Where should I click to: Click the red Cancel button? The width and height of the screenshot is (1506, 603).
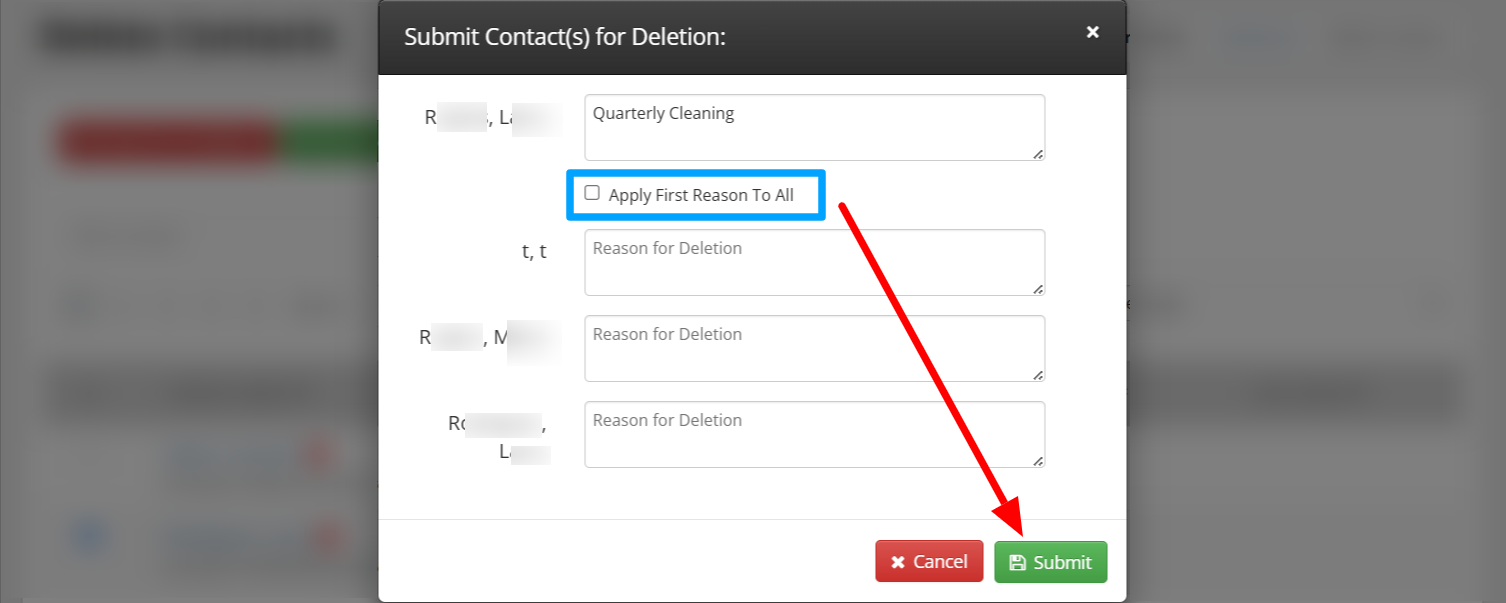[929, 562]
